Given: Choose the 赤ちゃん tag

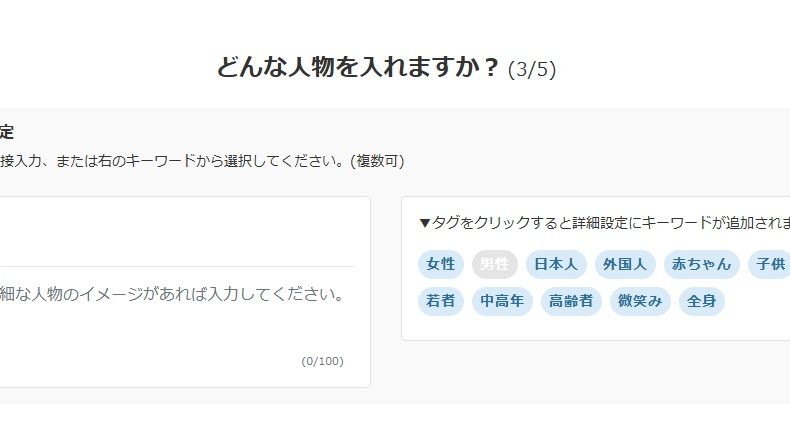Looking at the screenshot, I should [703, 264].
